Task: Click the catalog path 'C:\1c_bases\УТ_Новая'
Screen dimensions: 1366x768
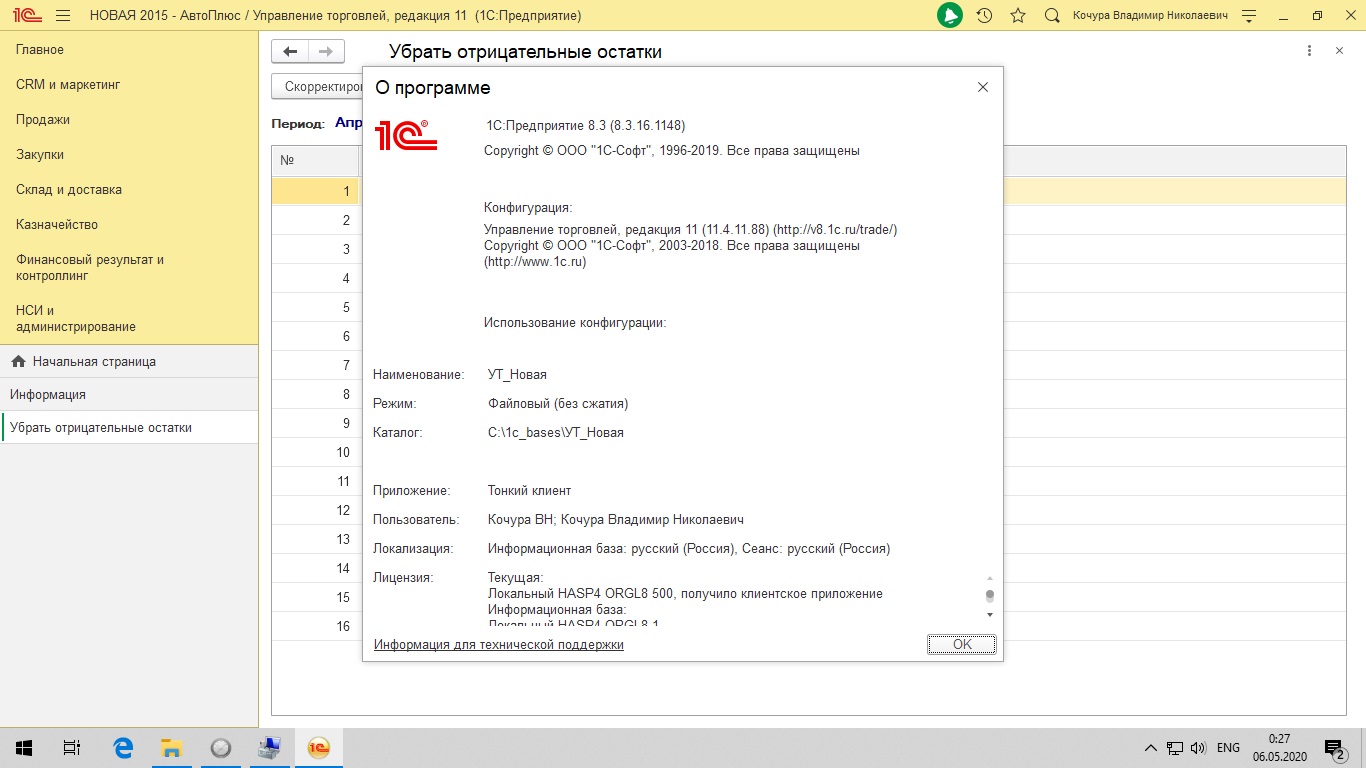Action: click(x=556, y=433)
